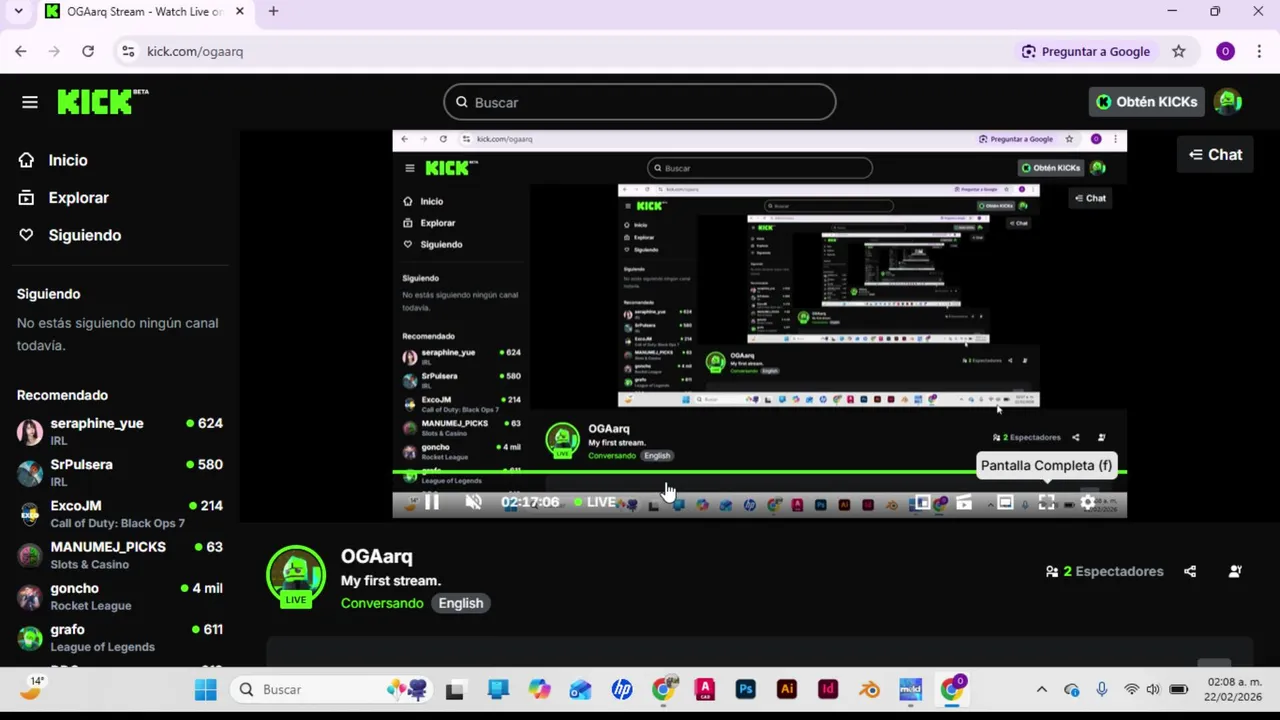Click the green stream progress bar
The image size is (1280, 720).
(759, 471)
